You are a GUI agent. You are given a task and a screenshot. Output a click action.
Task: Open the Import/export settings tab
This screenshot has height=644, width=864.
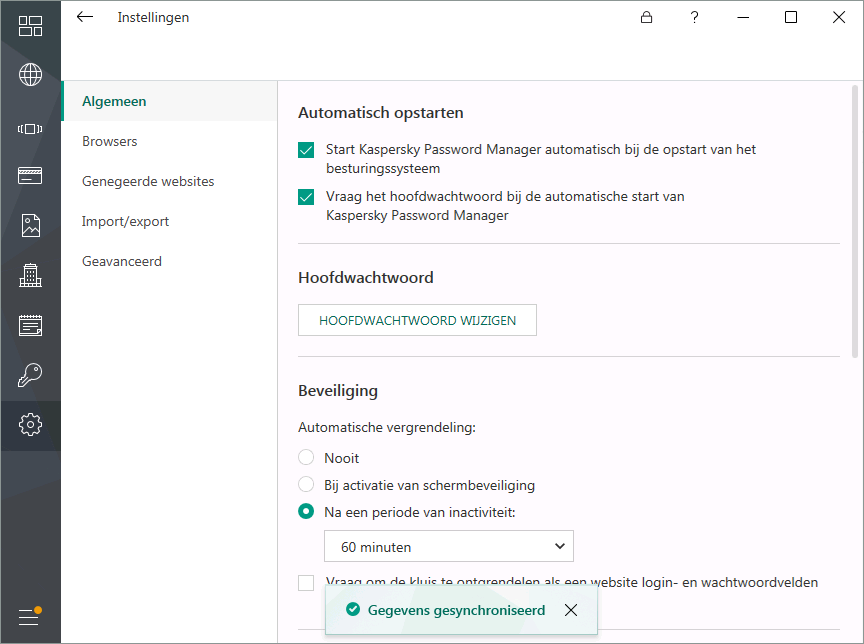[x=125, y=221]
